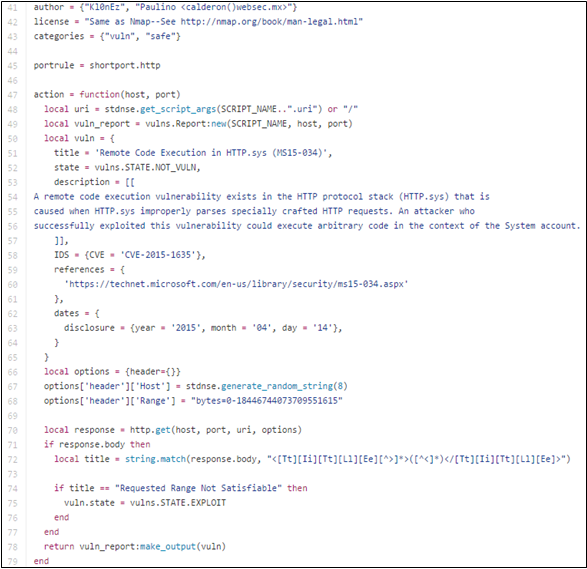Viewport: 587px width, 569px height.
Task: Click the words 'protocol stack' on line 54
Action: pos(358,197)
